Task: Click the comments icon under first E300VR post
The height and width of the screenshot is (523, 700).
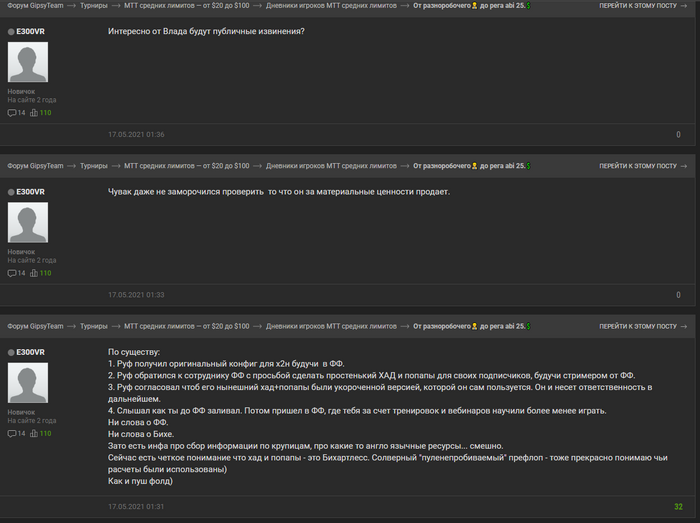Action: [x=12, y=113]
